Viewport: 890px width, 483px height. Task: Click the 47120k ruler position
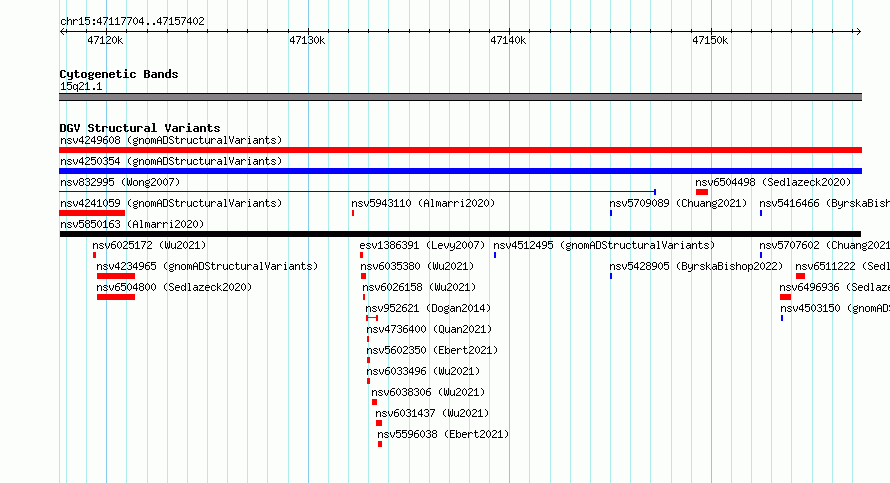[105, 40]
